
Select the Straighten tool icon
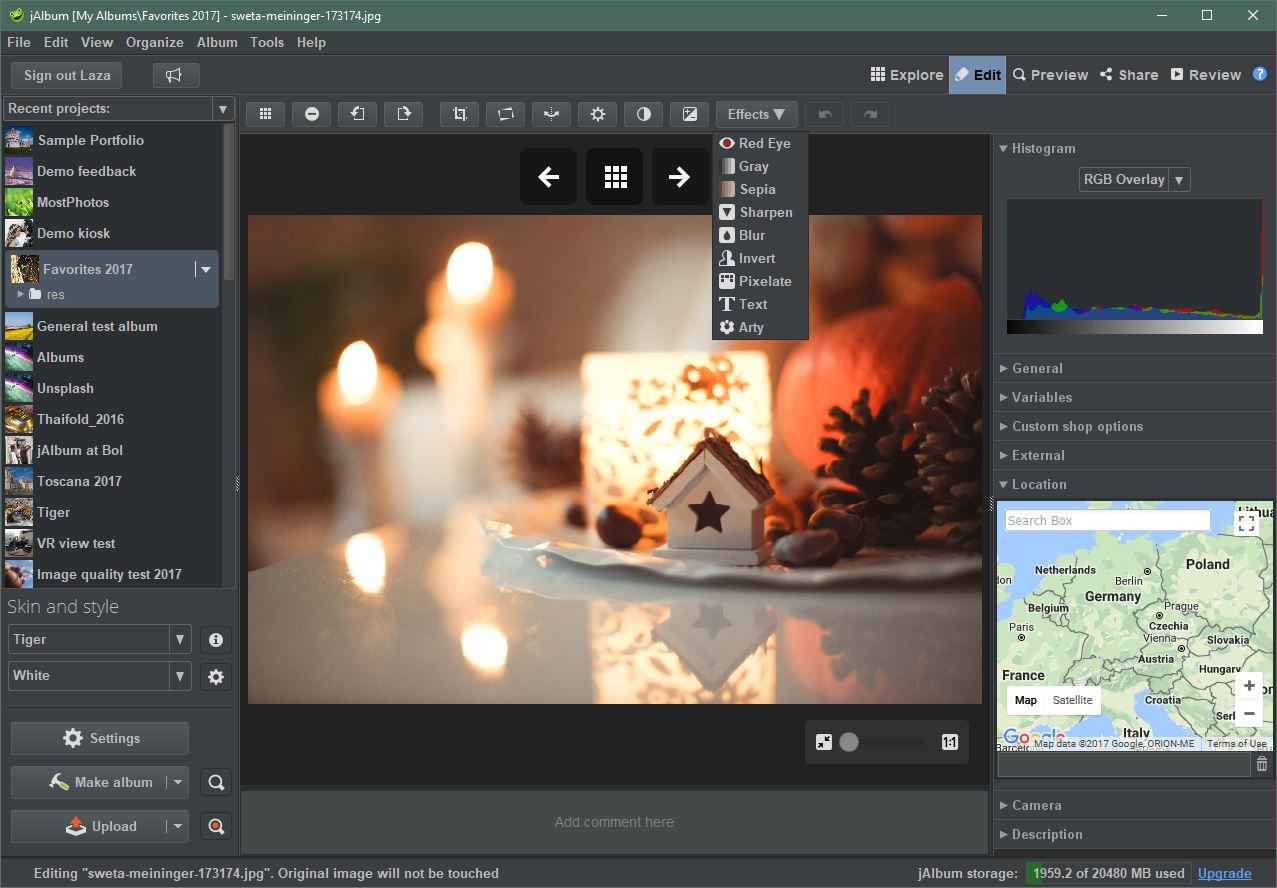[506, 114]
